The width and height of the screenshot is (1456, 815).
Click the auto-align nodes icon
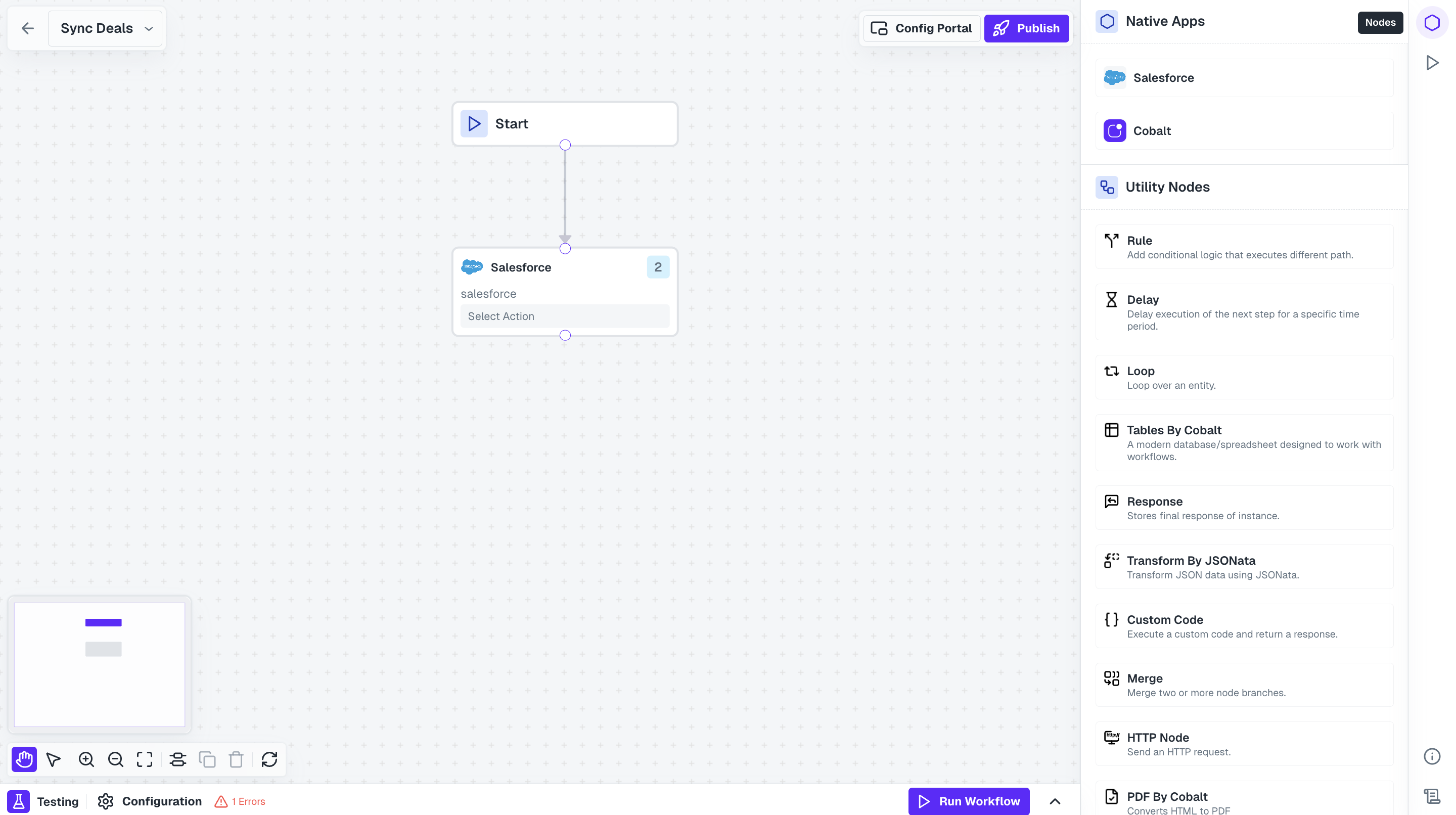click(178, 759)
